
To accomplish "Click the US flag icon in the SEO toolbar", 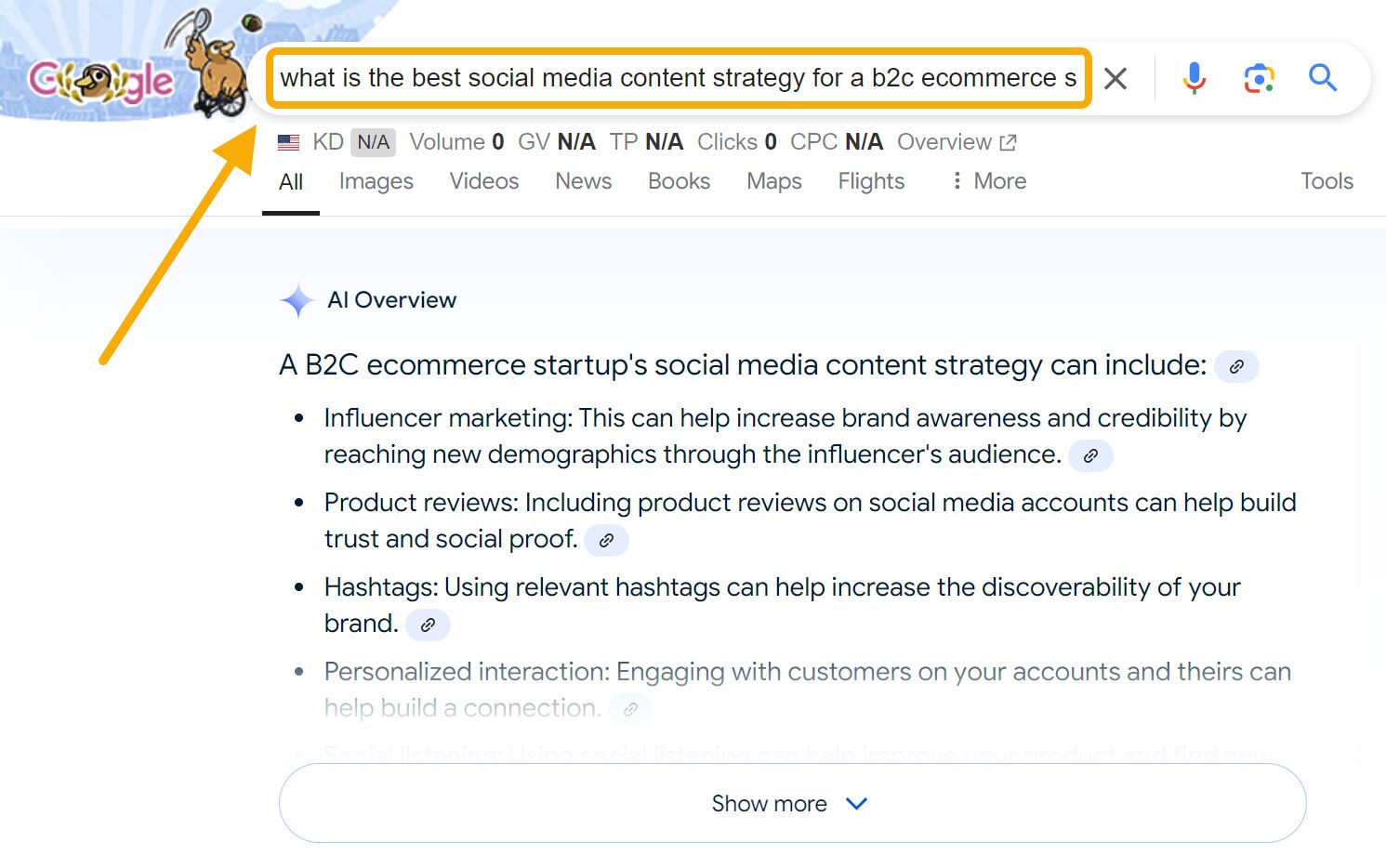I will [x=288, y=141].
